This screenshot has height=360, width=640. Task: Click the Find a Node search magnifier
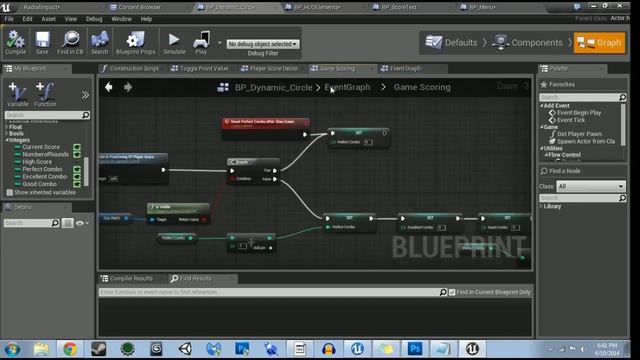coord(622,198)
